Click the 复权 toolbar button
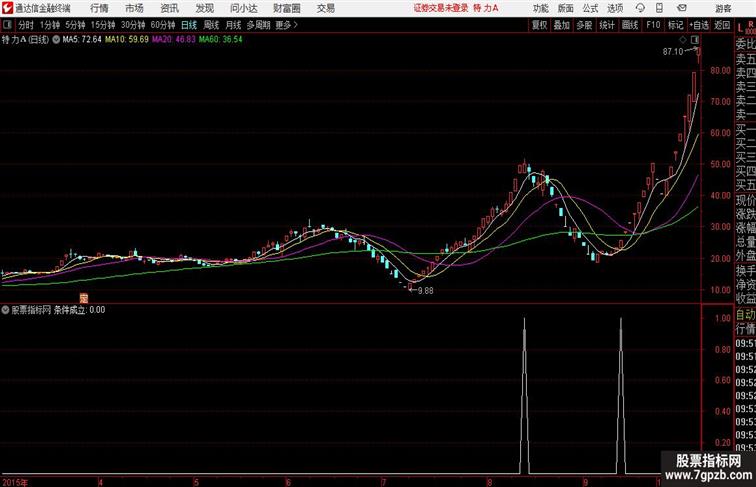756x487 pixels. pyautogui.click(x=540, y=25)
